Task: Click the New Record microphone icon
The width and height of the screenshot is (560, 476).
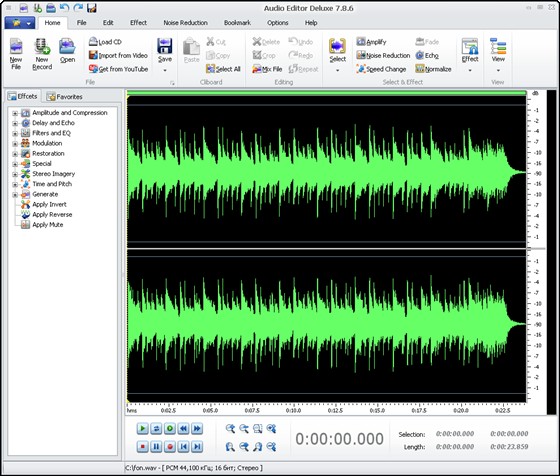Action: tap(42, 47)
